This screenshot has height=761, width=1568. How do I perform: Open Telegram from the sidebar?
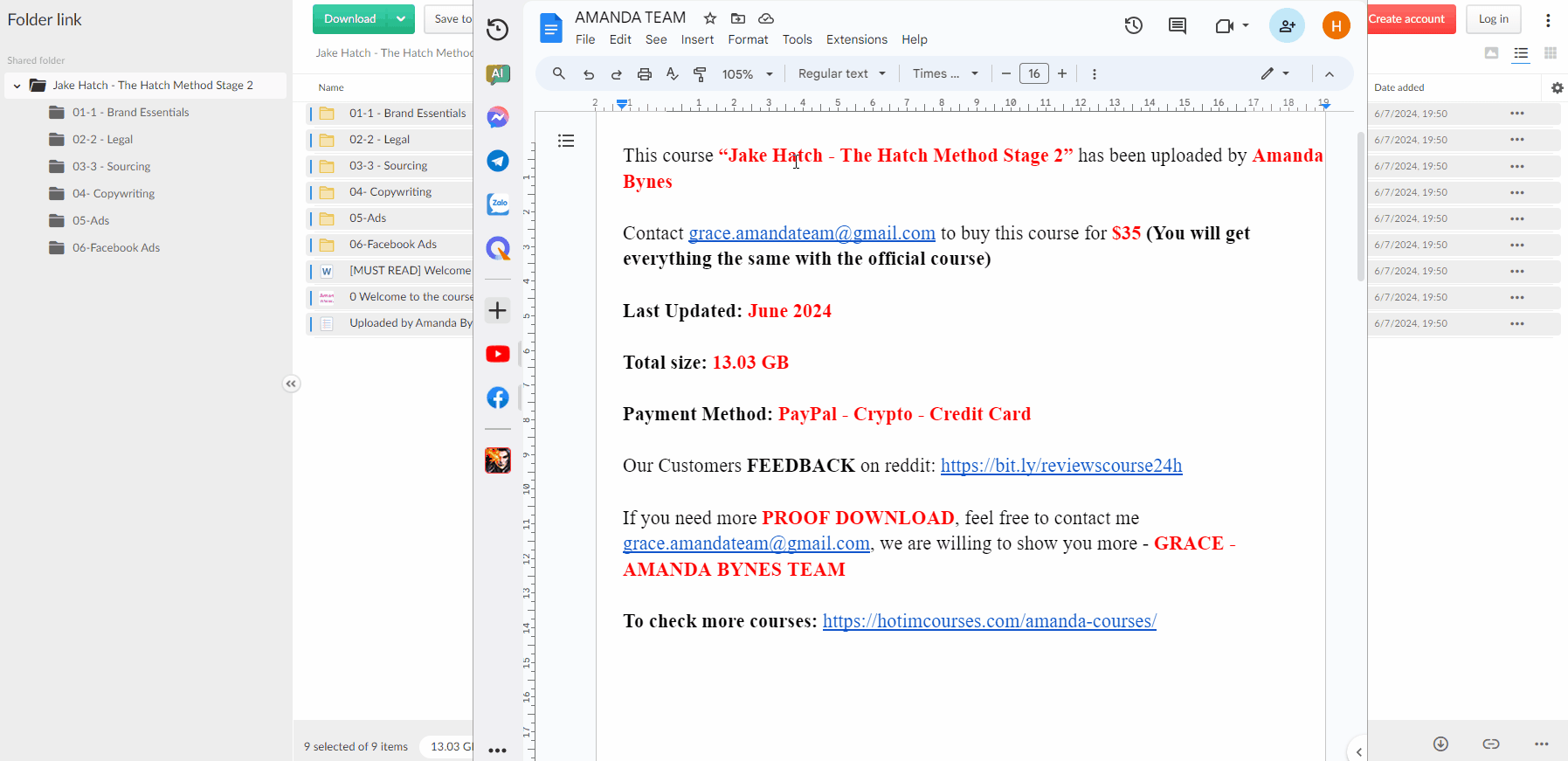(x=498, y=161)
